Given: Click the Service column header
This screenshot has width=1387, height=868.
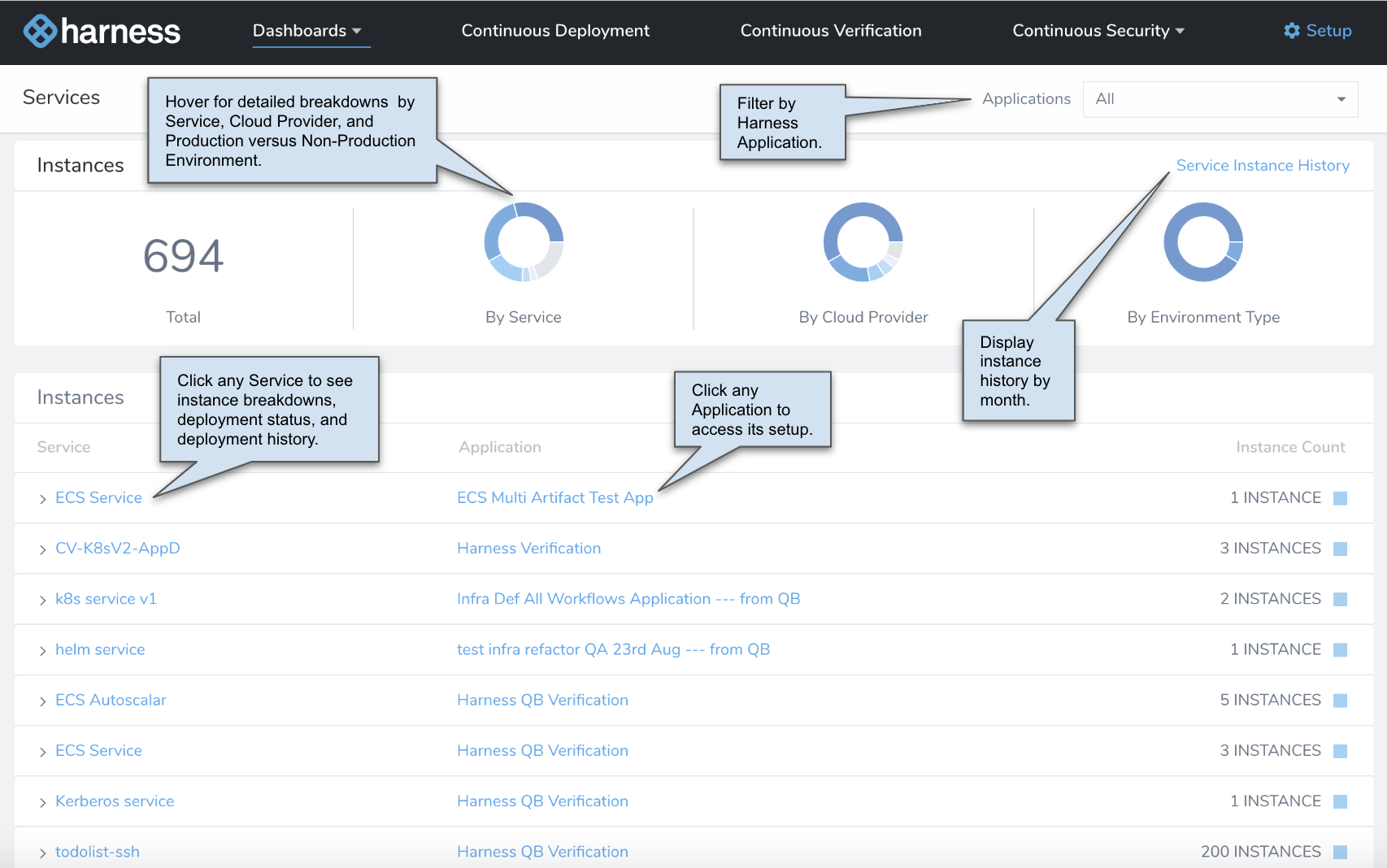Looking at the screenshot, I should (63, 447).
